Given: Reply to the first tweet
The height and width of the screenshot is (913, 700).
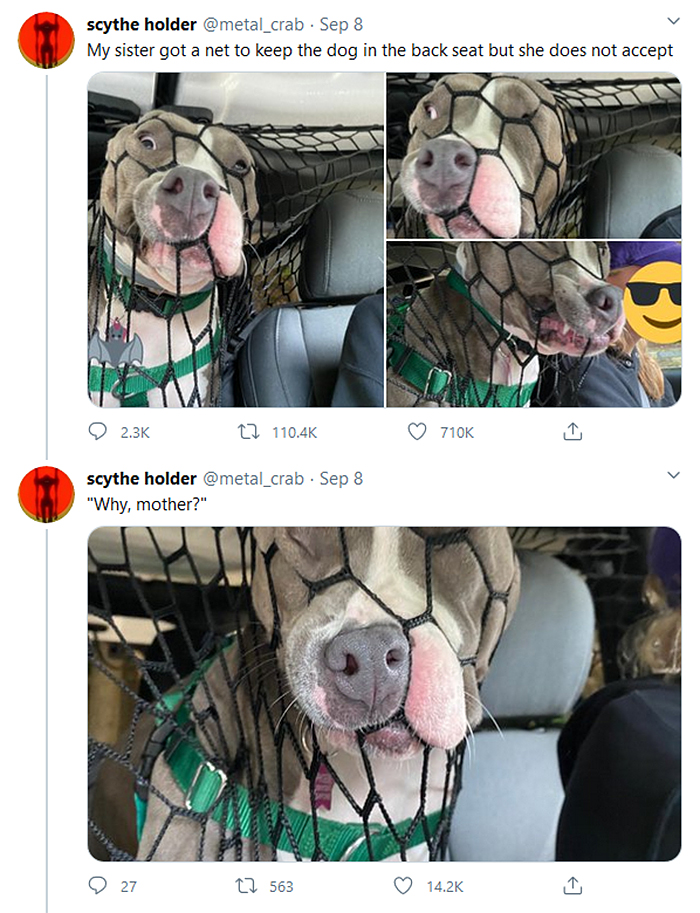Looking at the screenshot, I should 98,432.
